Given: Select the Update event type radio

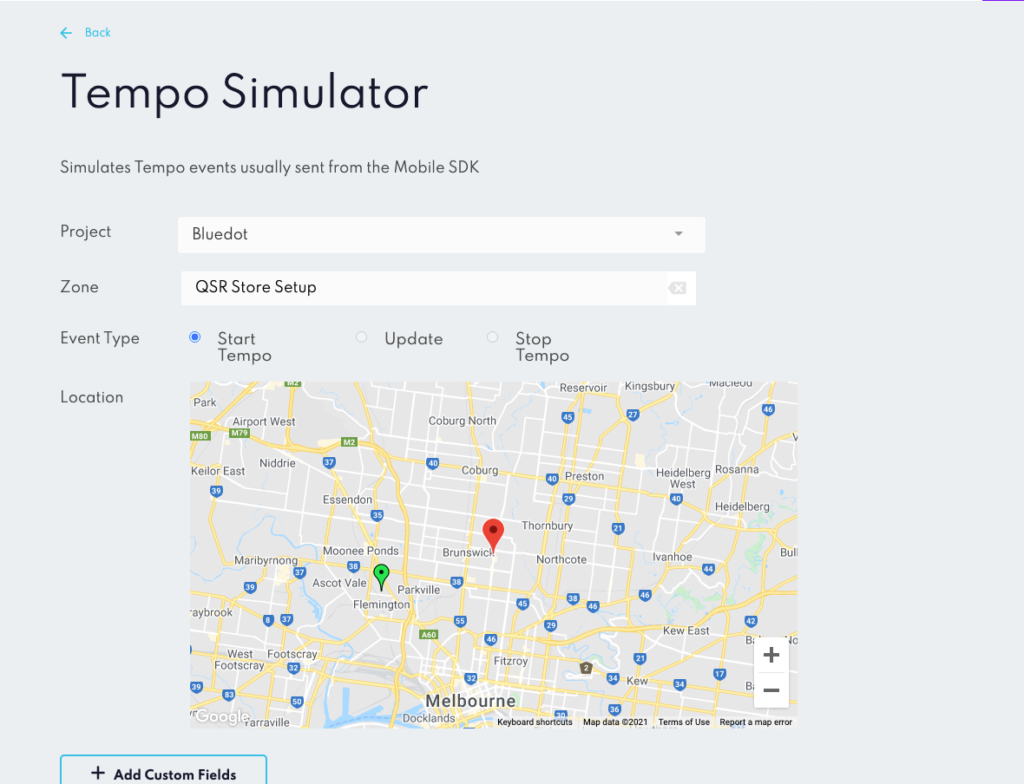Looking at the screenshot, I should [x=361, y=337].
